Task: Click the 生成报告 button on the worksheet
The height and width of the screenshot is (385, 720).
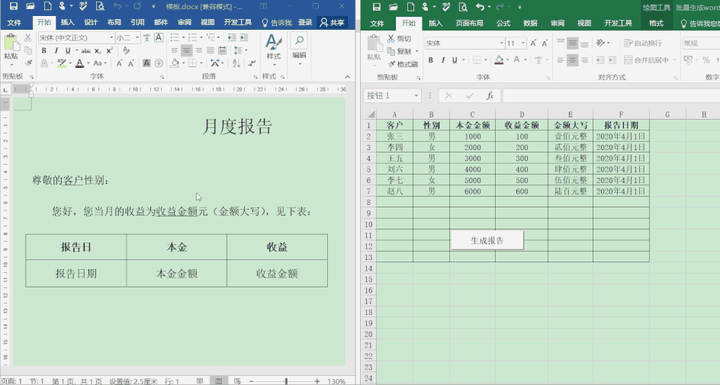Action: [487, 240]
